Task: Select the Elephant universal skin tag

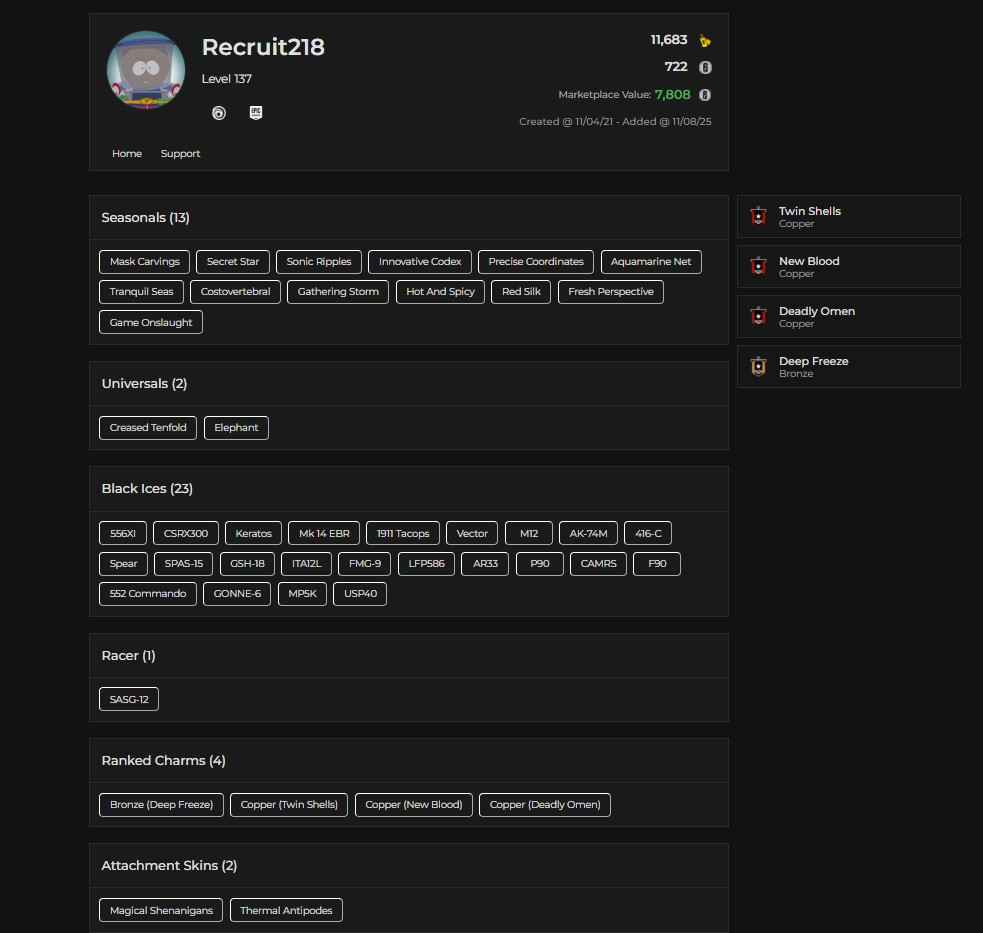Action: (x=236, y=428)
